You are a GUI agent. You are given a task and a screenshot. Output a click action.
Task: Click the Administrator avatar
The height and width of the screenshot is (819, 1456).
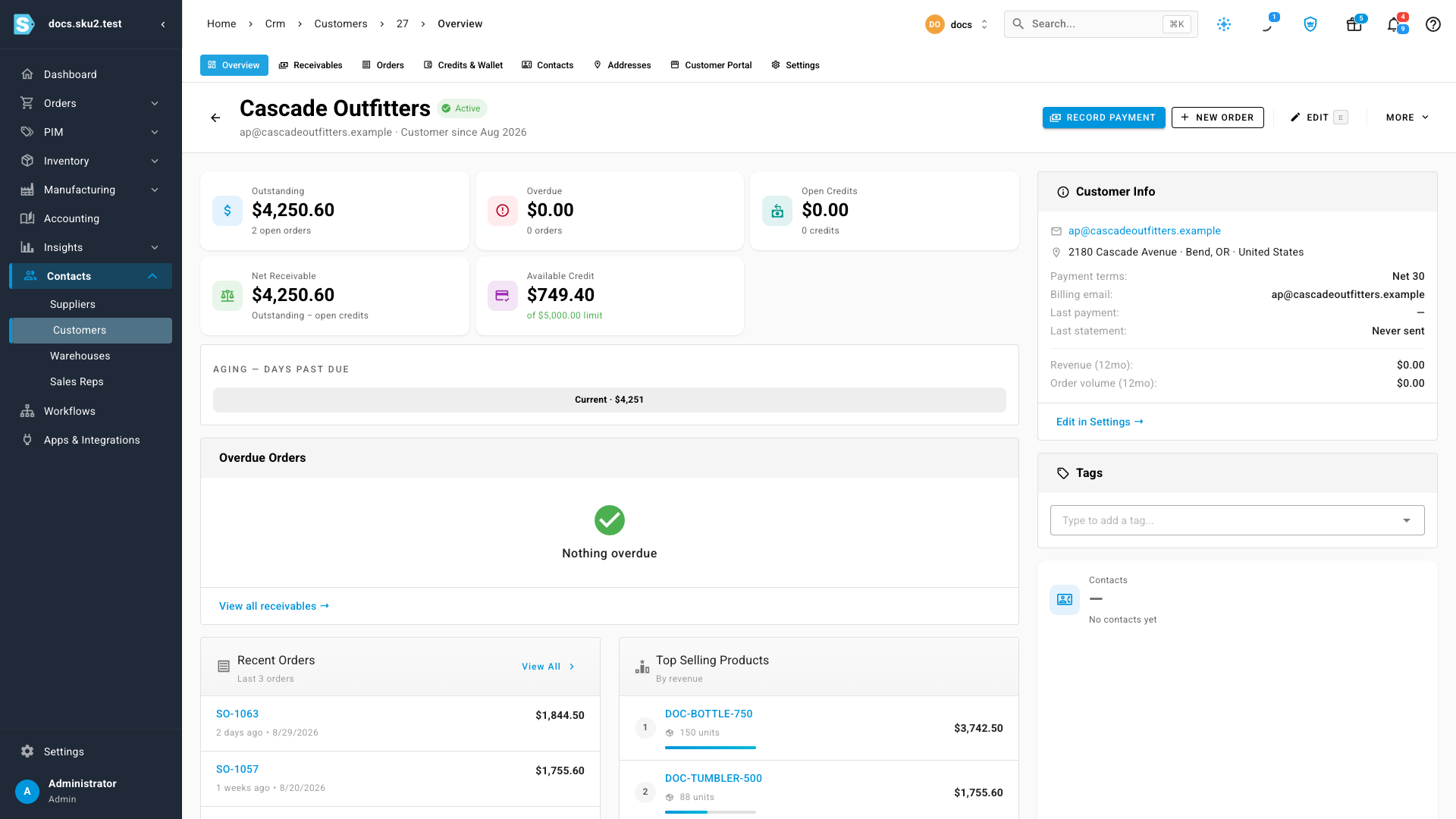(27, 791)
